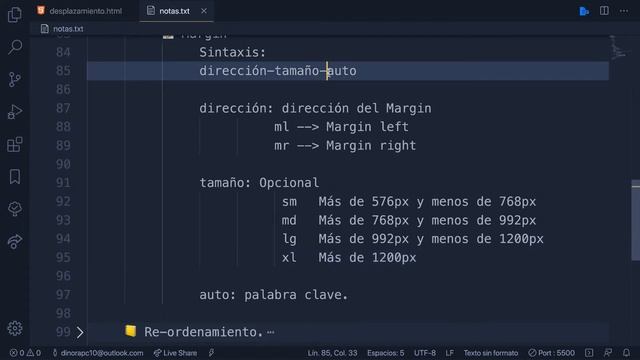The height and width of the screenshot is (360, 640).
Task: Open the Extensions view
Action: 15,144
